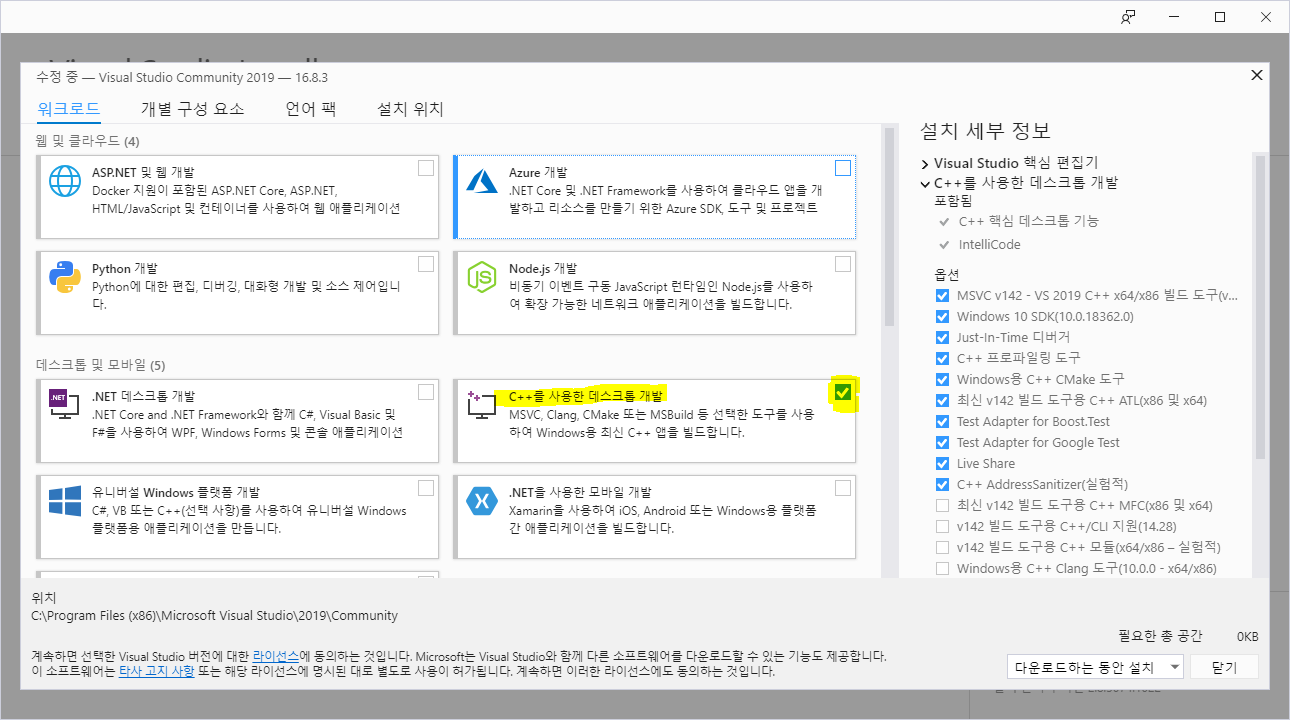Image resolution: width=1290 pixels, height=720 pixels.
Task: Uncheck C++ AddressSanitizer(실험적) option
Action: coord(942,484)
